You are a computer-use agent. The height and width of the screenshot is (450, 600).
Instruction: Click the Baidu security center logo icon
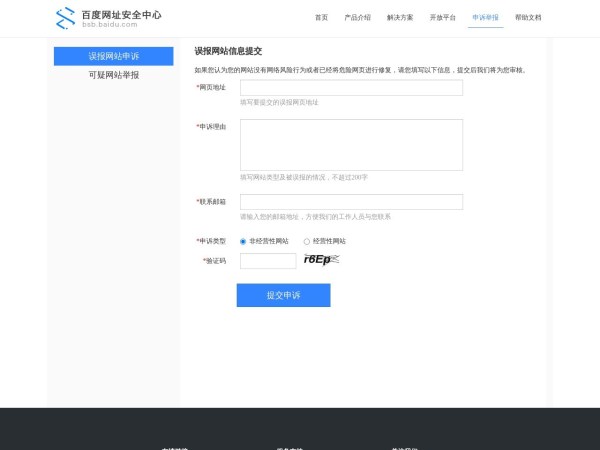(65, 18)
